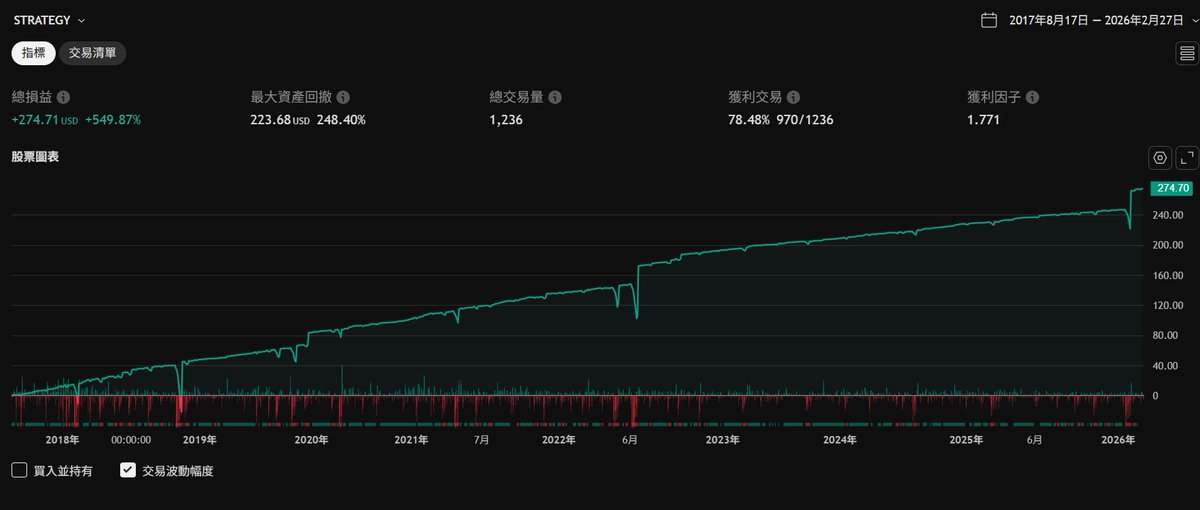The width and height of the screenshot is (1200, 510).
Task: Click the 2024年 time axis label
Action: (x=840, y=439)
